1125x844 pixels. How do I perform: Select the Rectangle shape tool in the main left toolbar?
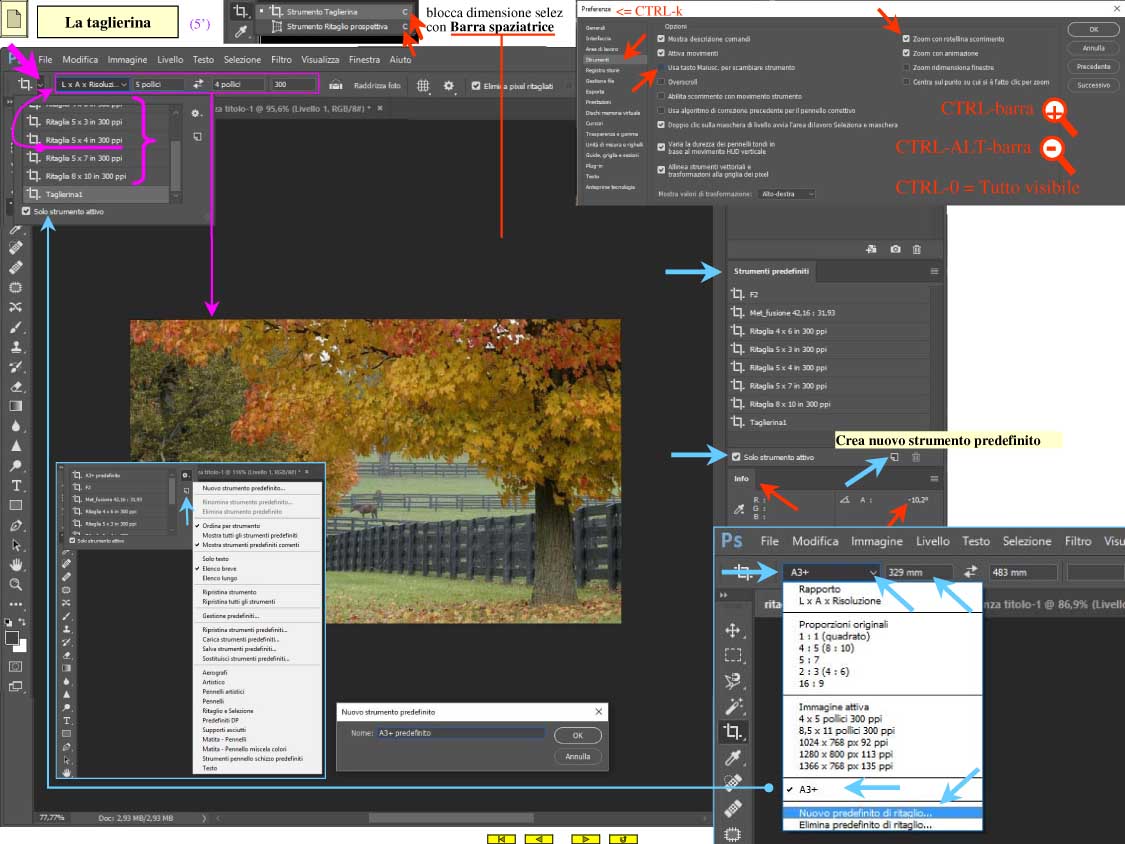(16, 505)
